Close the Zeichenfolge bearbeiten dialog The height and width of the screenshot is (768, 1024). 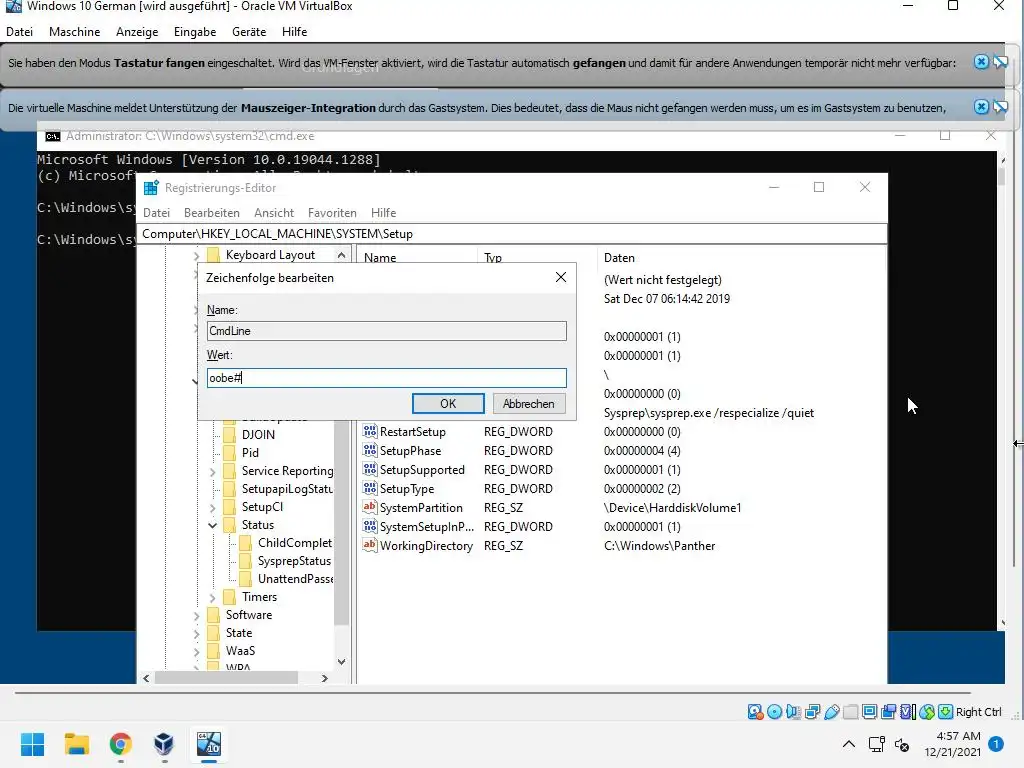(x=560, y=278)
